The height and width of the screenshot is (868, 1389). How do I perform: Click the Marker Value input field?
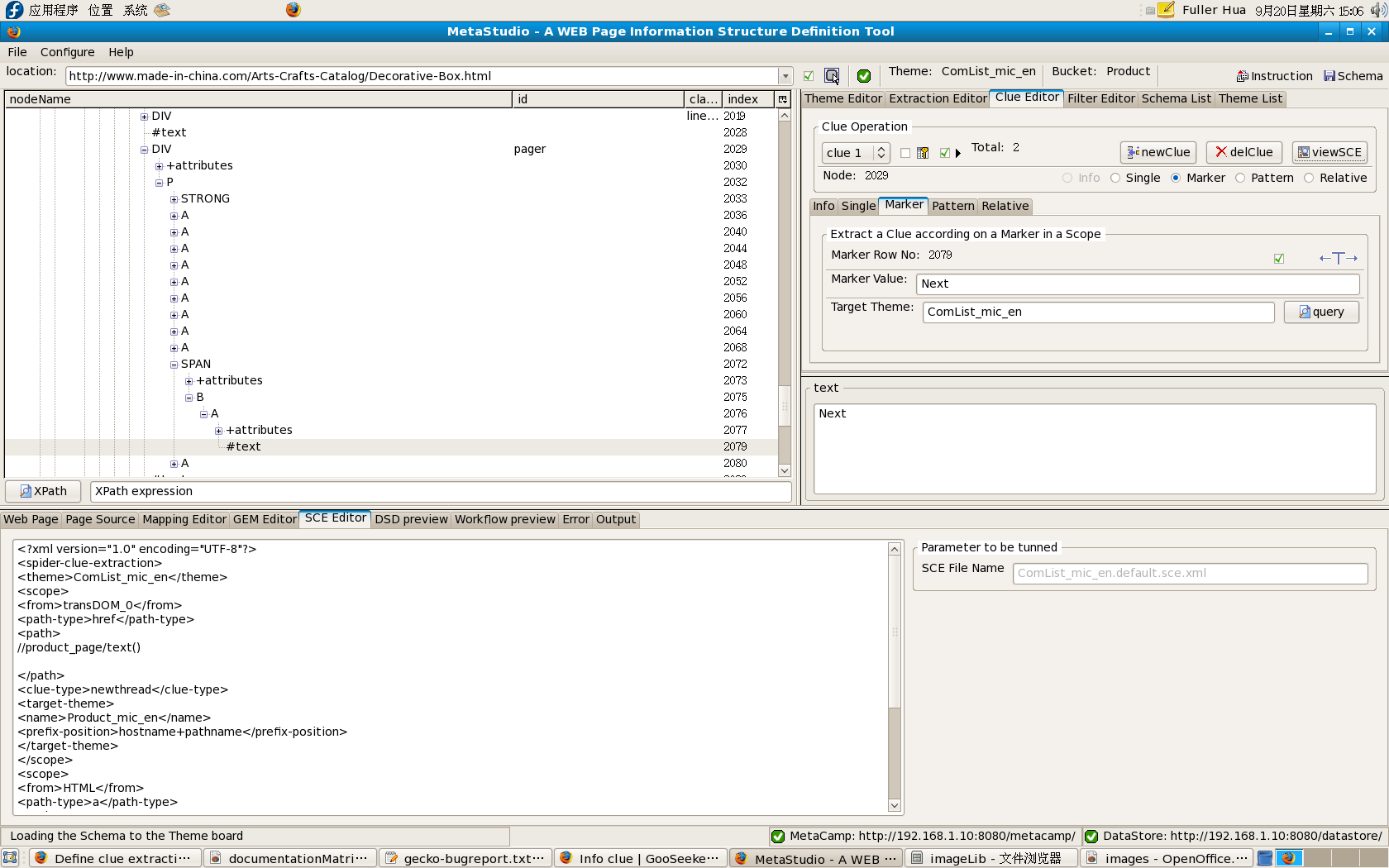point(1138,284)
